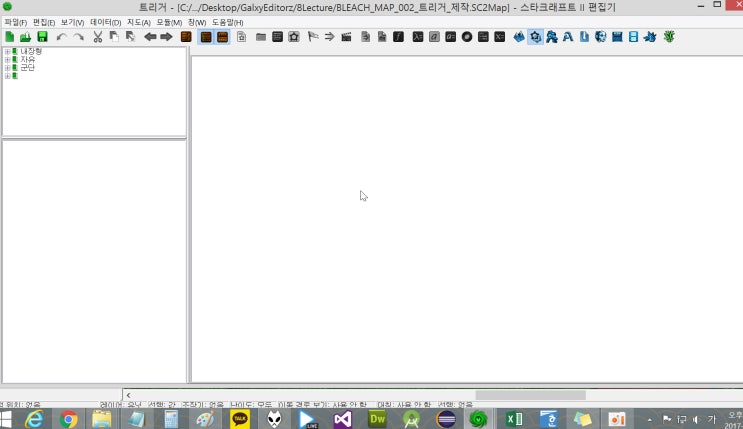Viewport: 743px width, 429px height.
Task: Click the gray document with image icon
Action: point(382,37)
